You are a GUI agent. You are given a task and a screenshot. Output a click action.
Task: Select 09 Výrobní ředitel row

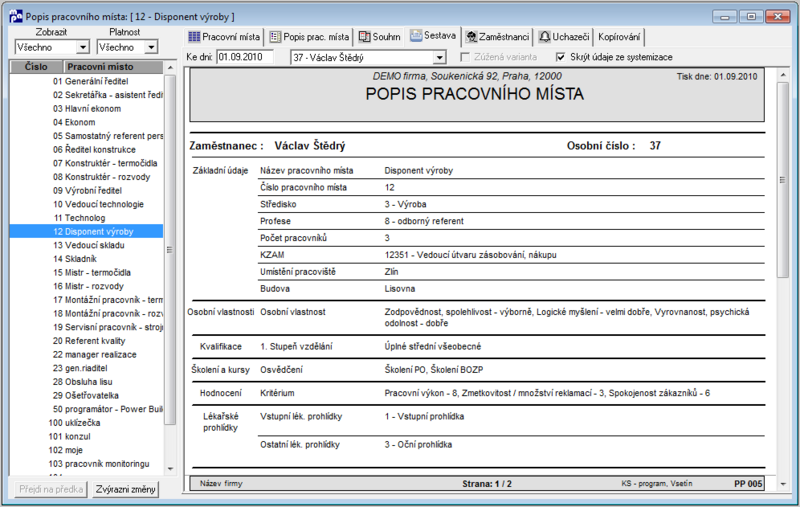(x=87, y=191)
